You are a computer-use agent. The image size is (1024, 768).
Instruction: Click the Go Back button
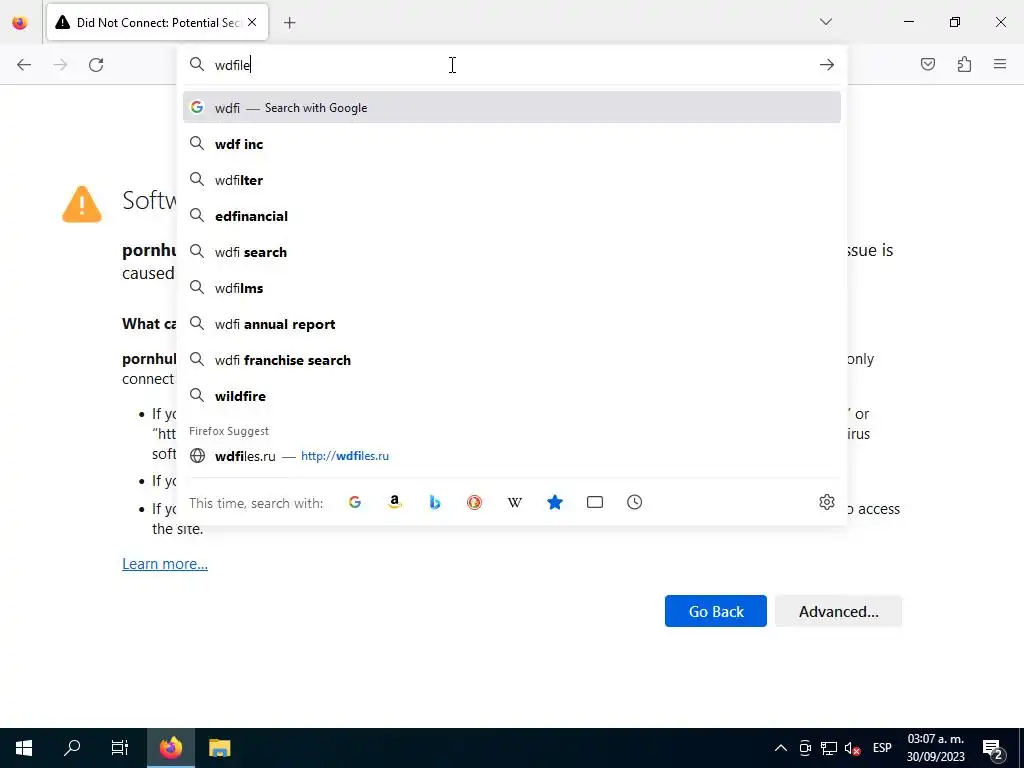pyautogui.click(x=716, y=611)
